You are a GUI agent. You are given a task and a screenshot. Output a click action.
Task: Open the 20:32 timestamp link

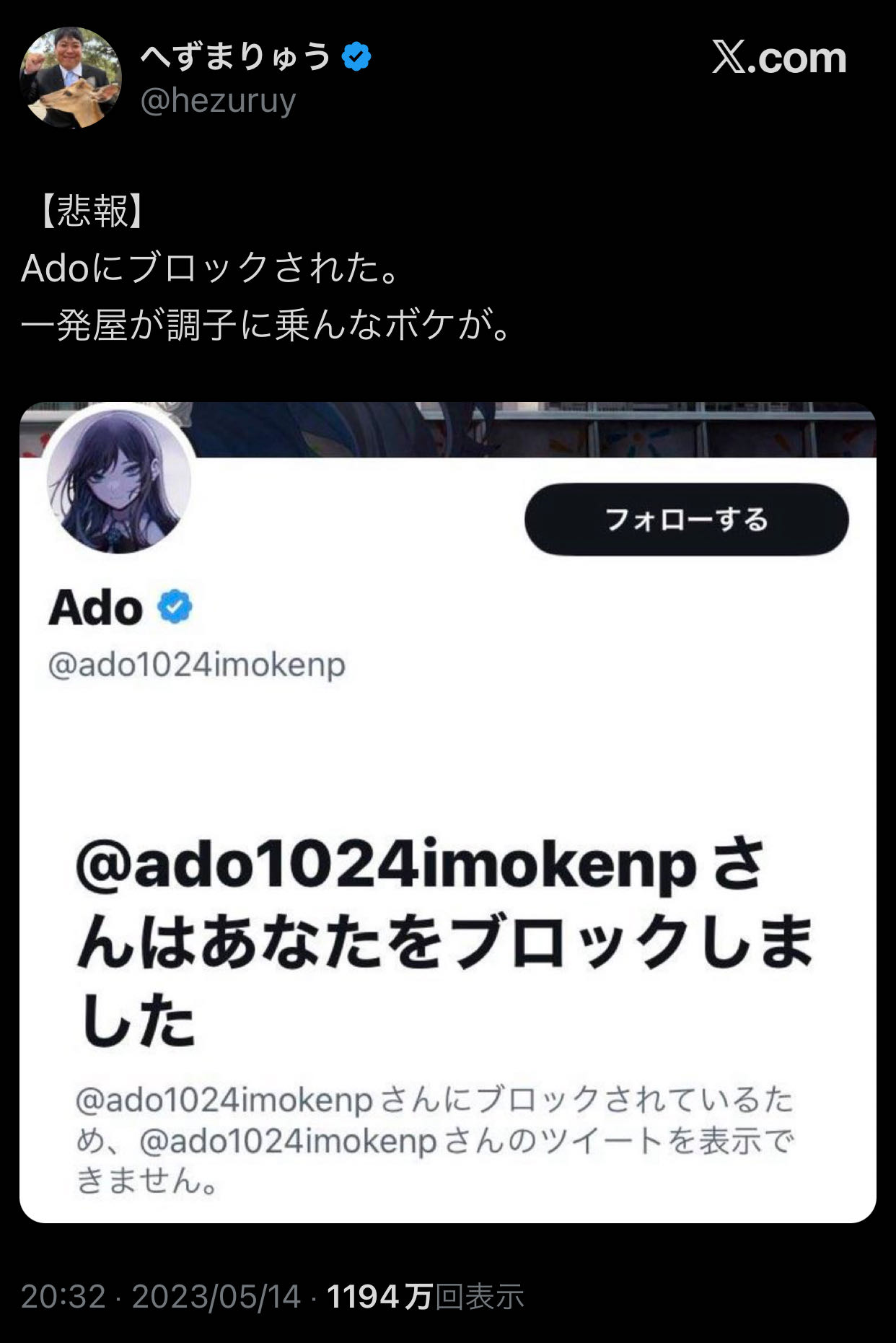(63, 1297)
